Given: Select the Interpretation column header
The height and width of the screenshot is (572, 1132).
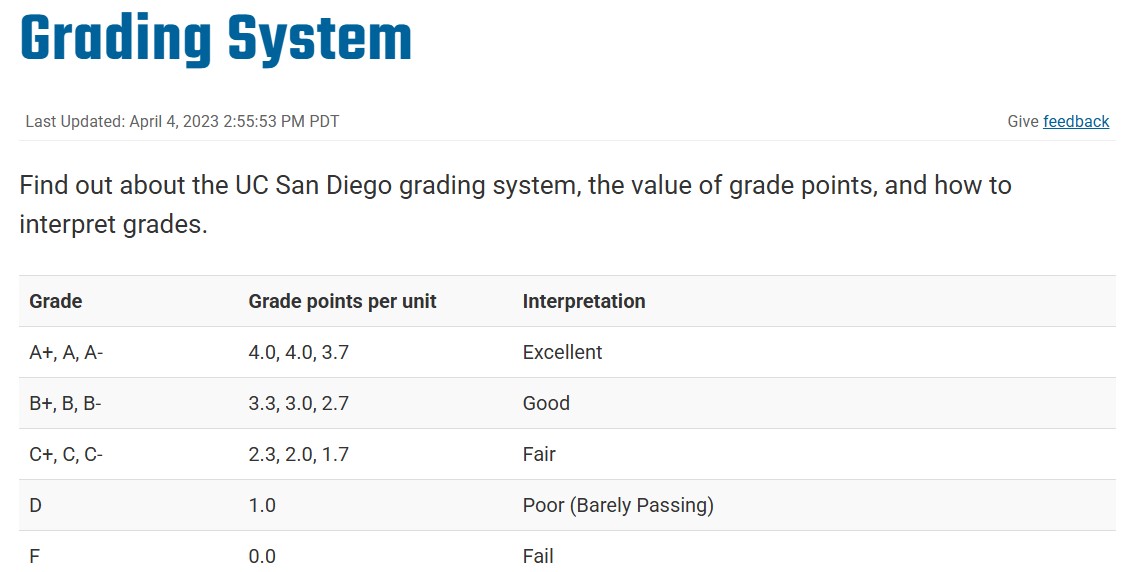Looking at the screenshot, I should coord(584,301).
